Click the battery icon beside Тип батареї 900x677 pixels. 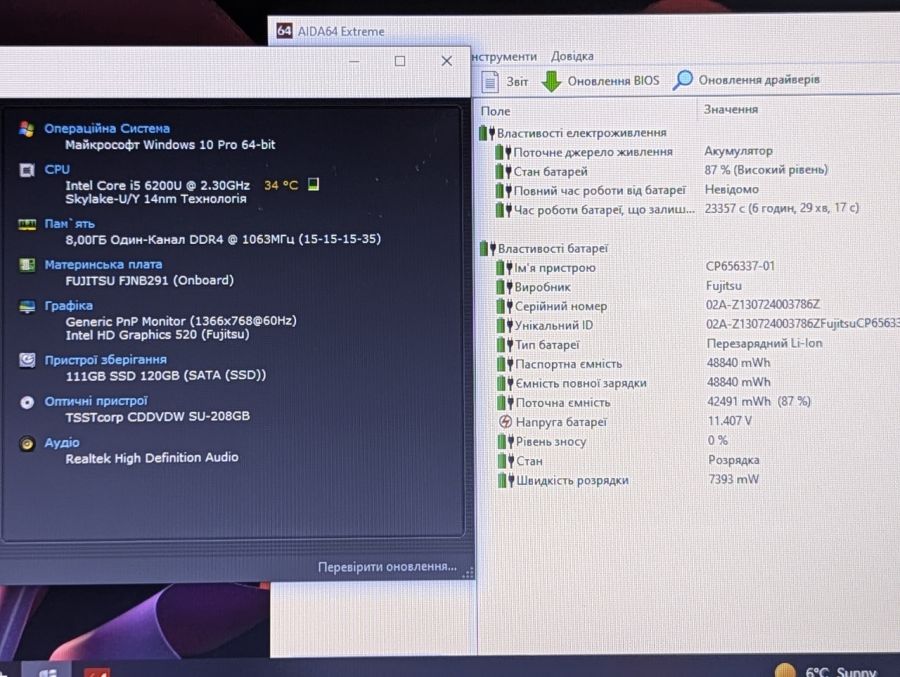[505, 345]
